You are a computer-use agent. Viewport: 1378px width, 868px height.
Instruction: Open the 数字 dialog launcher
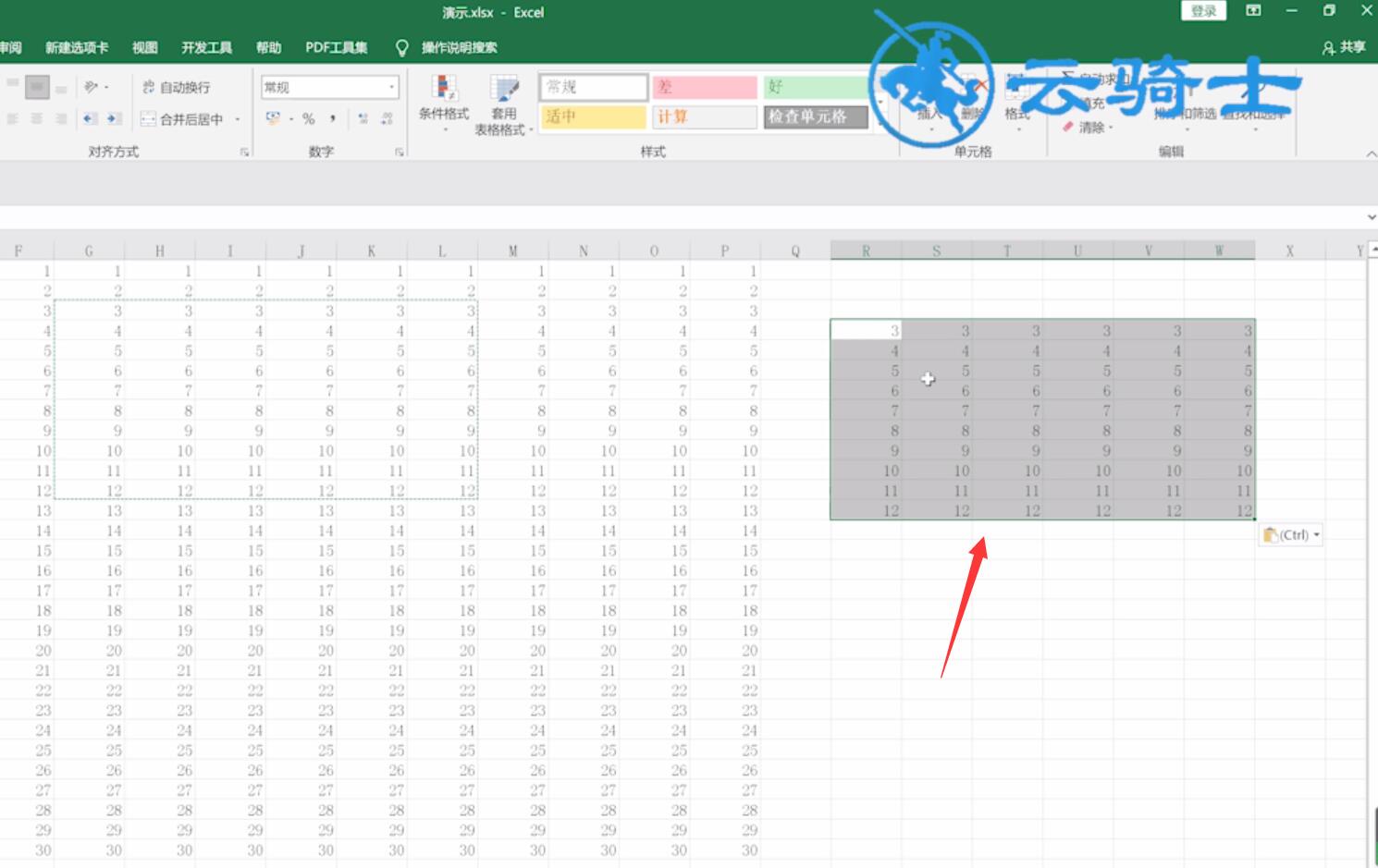point(400,152)
